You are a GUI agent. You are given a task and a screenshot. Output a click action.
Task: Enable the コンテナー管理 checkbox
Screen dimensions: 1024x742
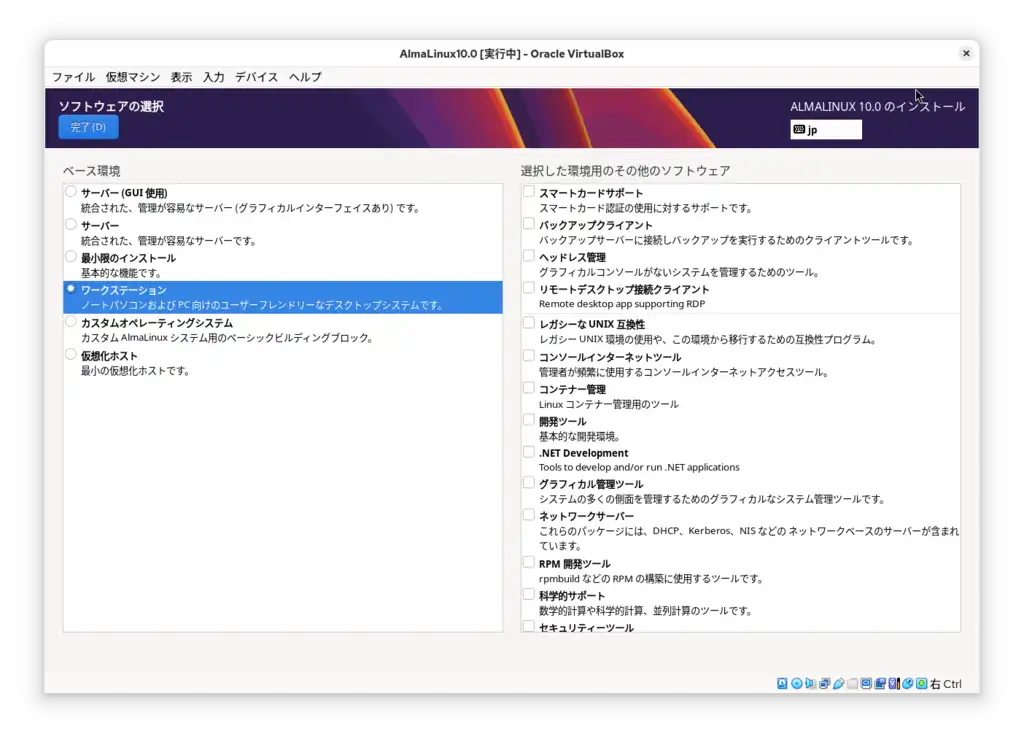[527, 389]
